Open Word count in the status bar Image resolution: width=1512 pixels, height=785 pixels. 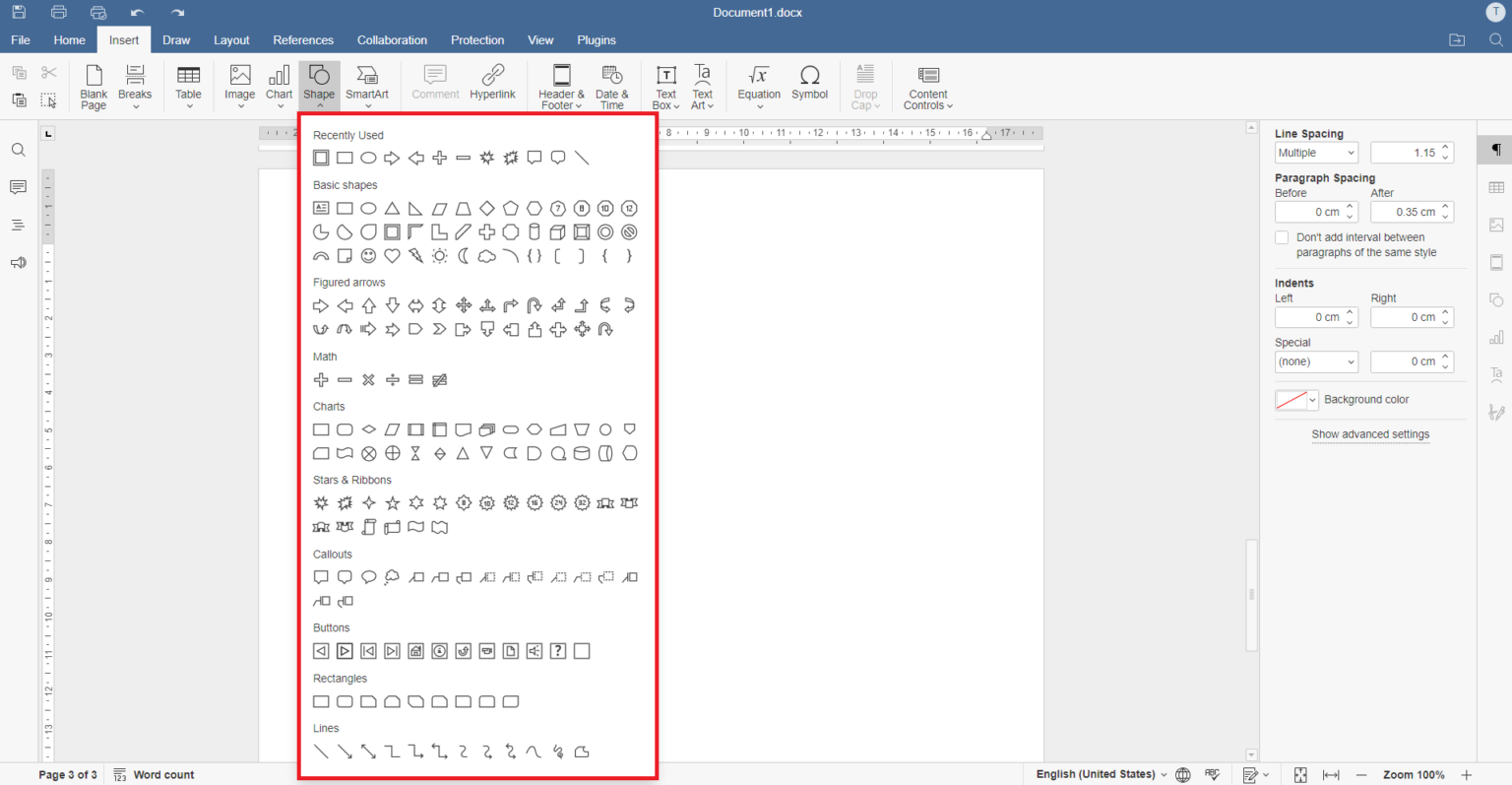pyautogui.click(x=154, y=775)
